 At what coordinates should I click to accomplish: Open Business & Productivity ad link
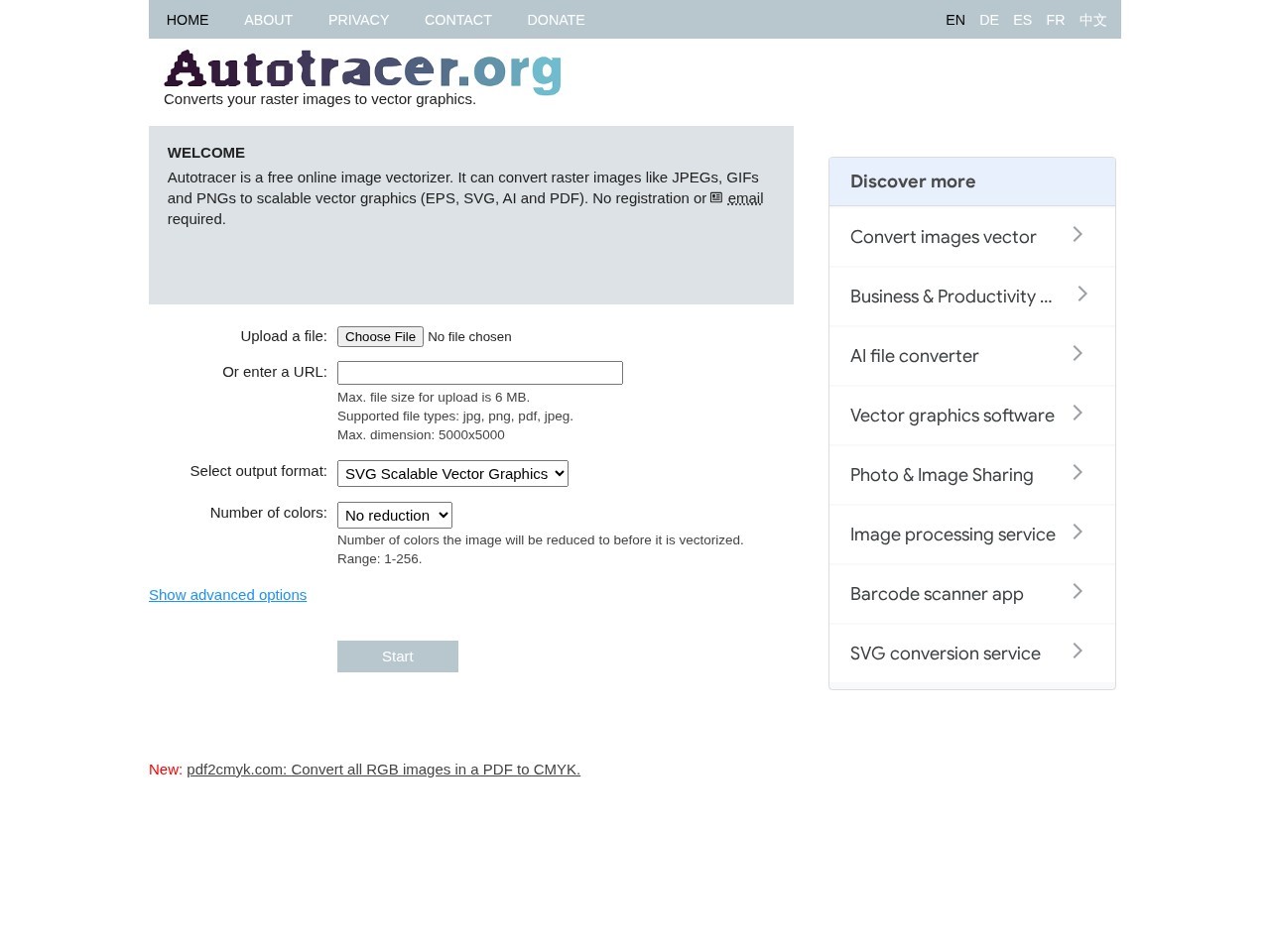[x=972, y=297]
